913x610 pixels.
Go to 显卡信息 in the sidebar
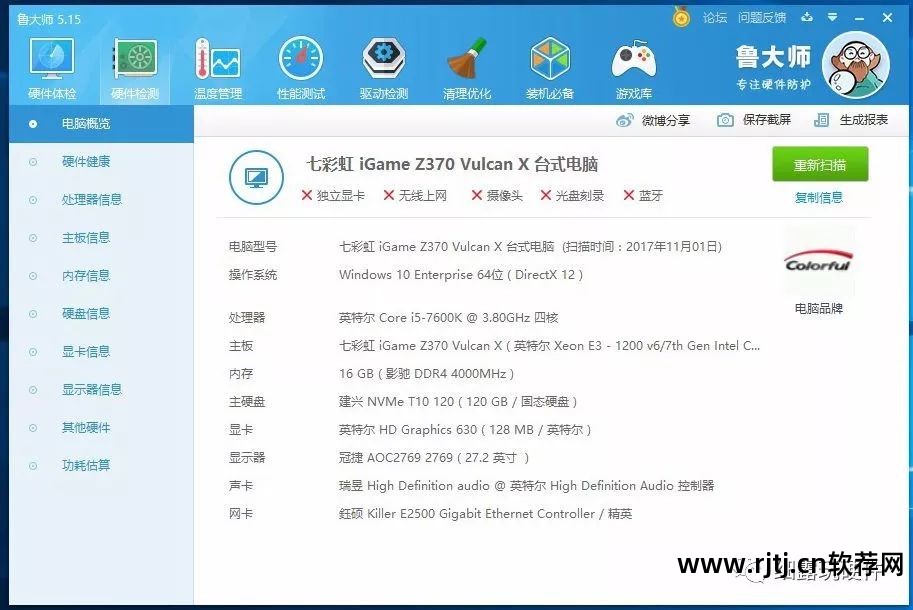[x=85, y=352]
